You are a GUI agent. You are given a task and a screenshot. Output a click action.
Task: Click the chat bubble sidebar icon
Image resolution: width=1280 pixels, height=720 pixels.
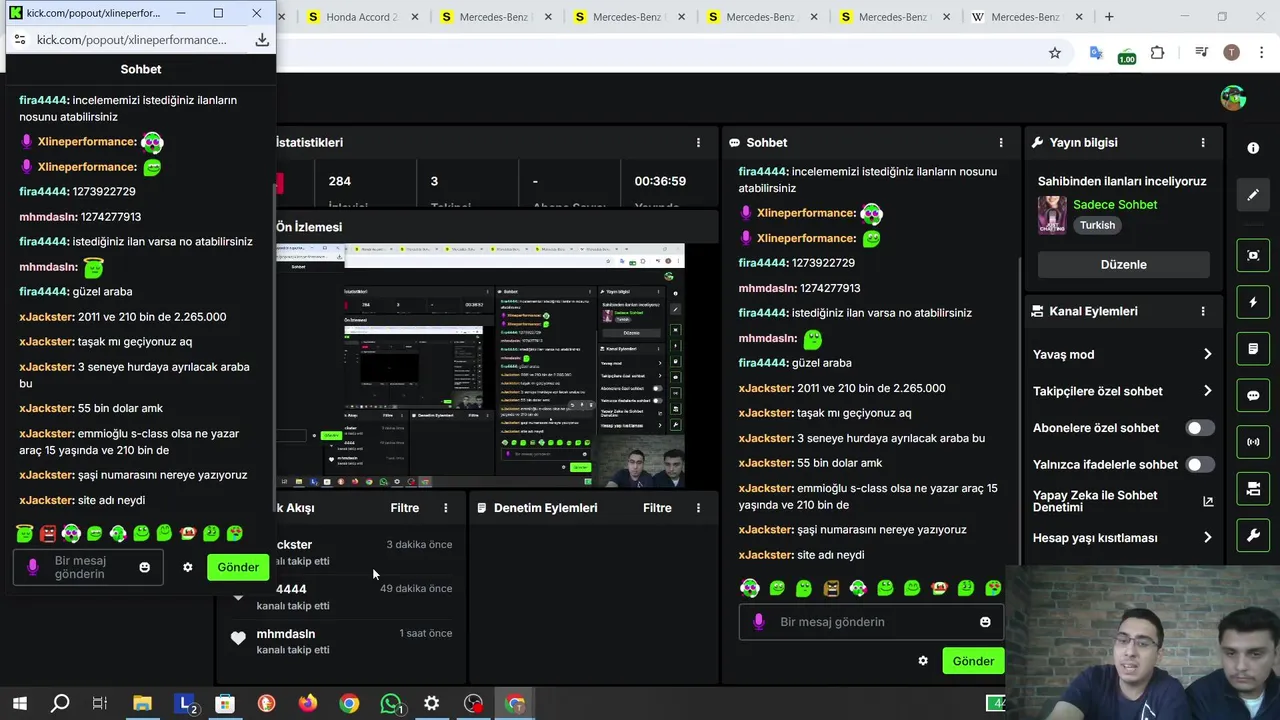tap(1253, 395)
